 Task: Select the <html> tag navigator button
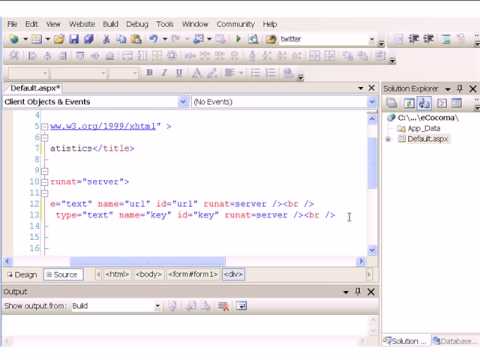(x=117, y=274)
